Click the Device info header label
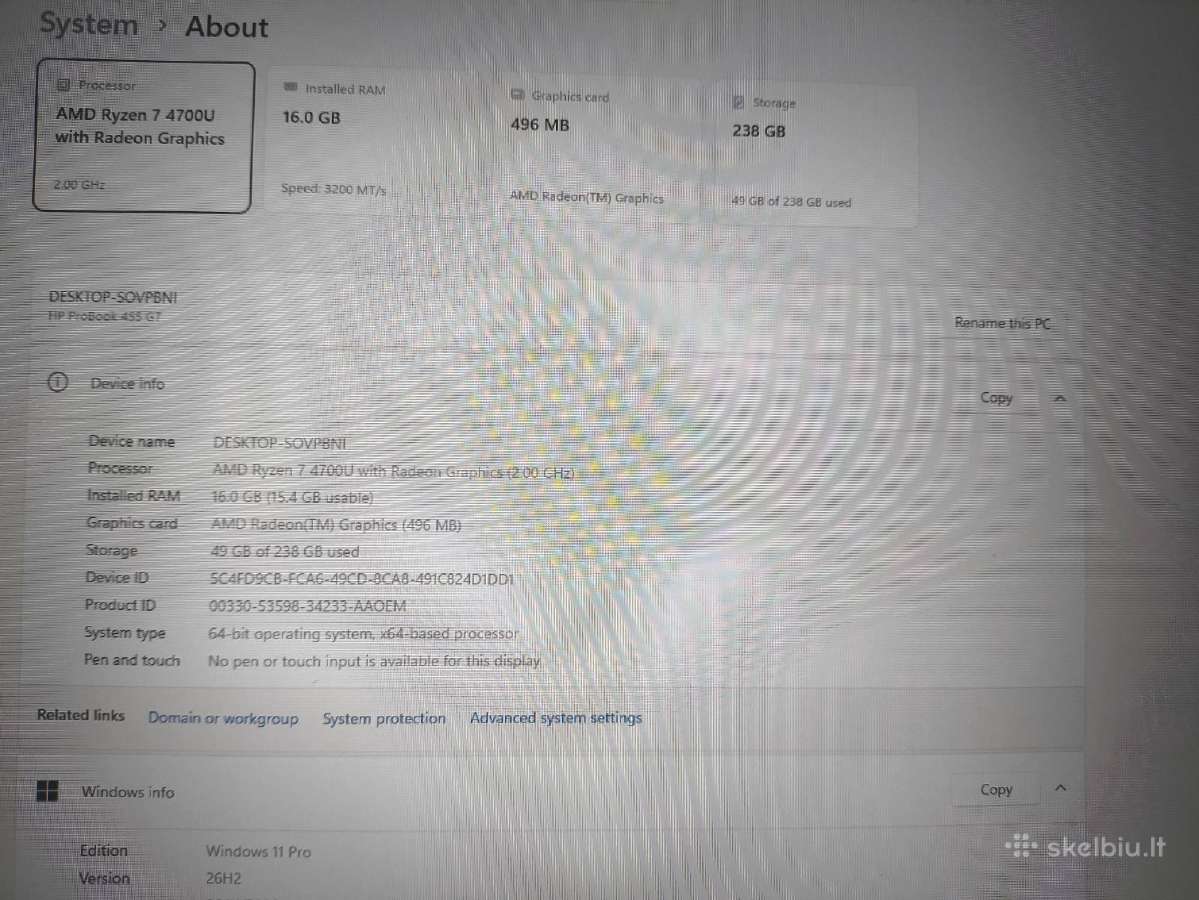 pos(128,384)
